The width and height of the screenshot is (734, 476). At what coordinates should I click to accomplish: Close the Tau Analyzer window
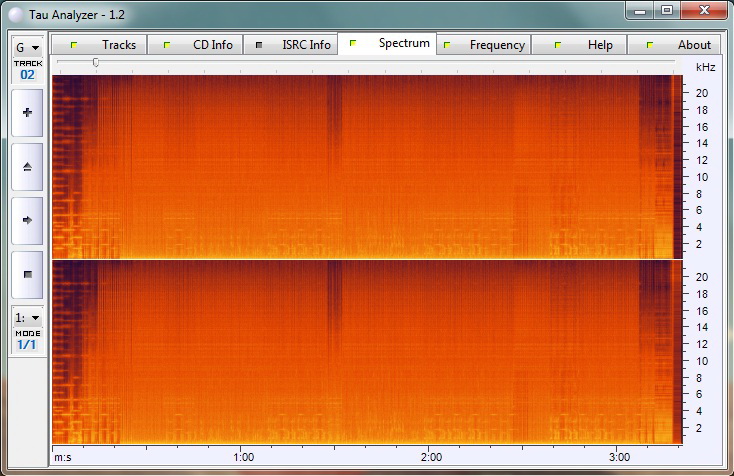point(704,11)
